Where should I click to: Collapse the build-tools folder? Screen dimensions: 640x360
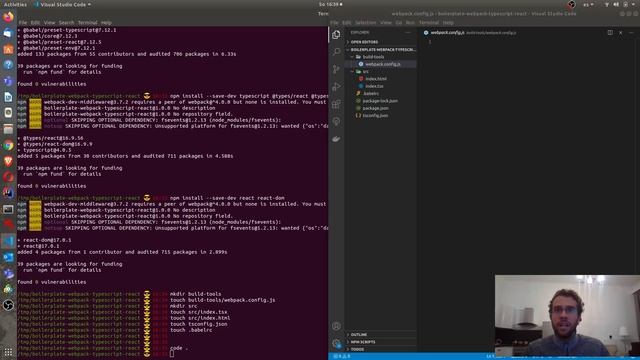click(381, 57)
